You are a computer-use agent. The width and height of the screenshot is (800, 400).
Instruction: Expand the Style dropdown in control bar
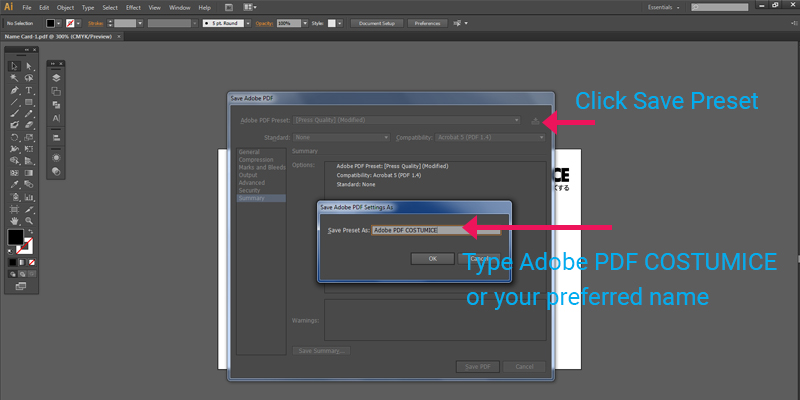[x=340, y=23]
